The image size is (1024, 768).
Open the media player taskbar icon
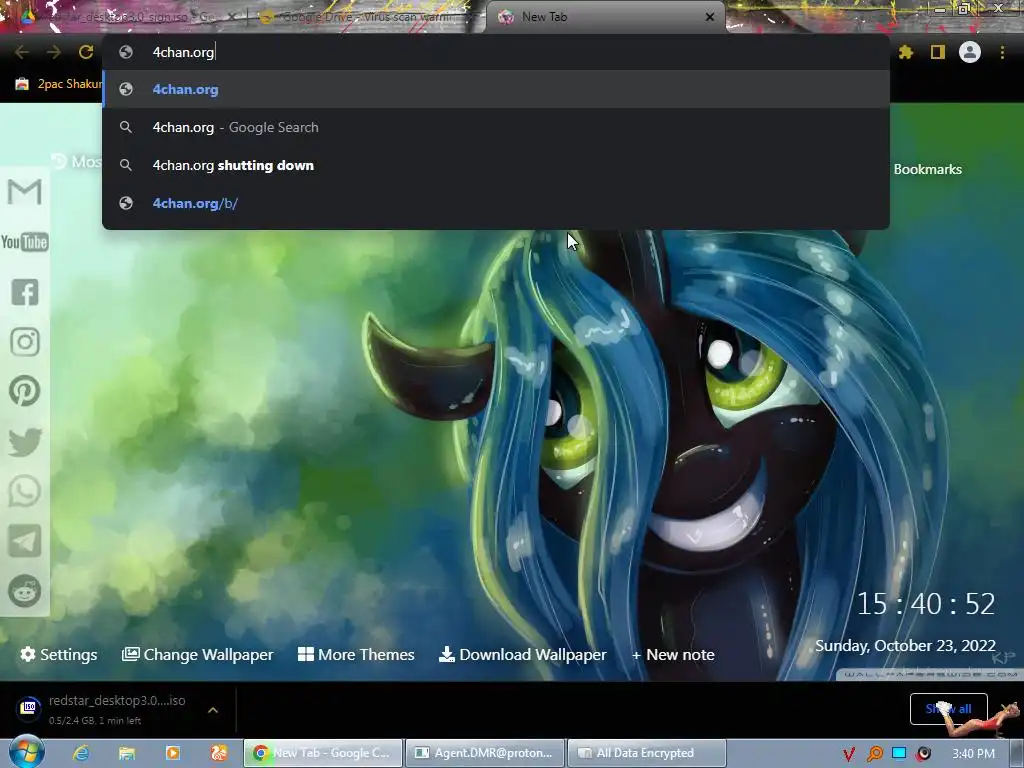(173, 753)
